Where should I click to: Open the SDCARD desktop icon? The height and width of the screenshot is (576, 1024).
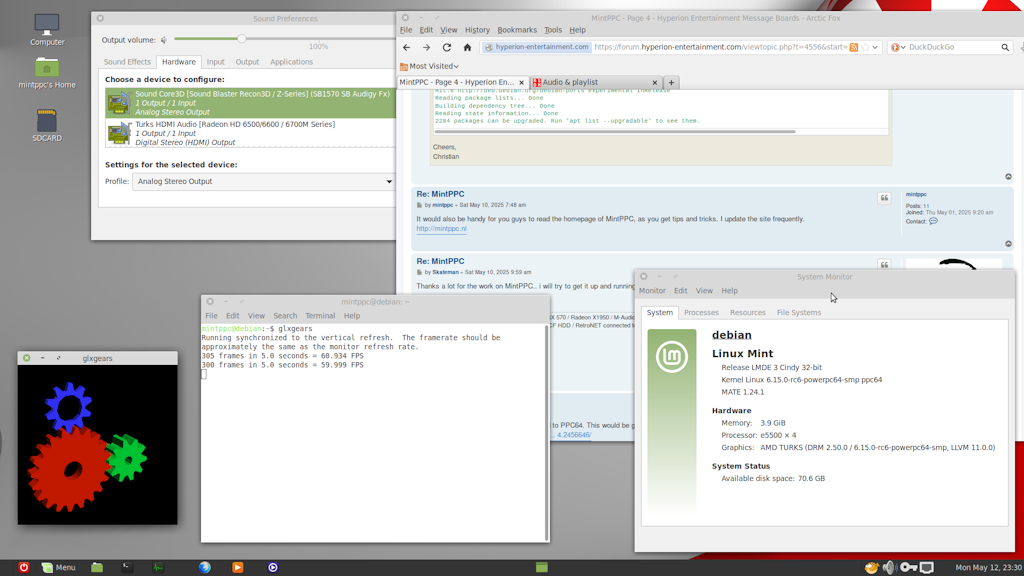tap(47, 125)
